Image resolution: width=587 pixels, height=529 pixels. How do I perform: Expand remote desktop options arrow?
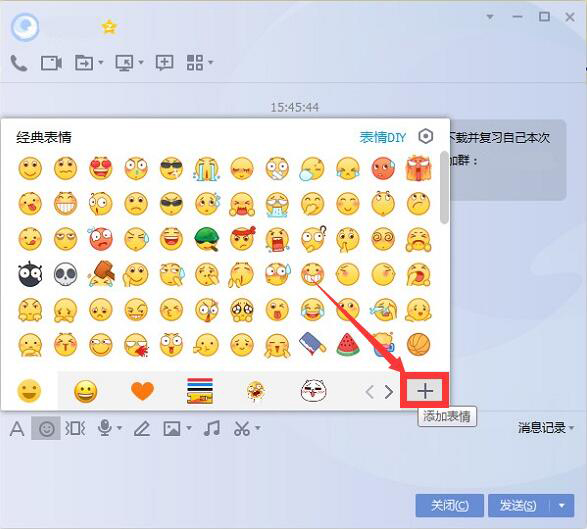[141, 62]
